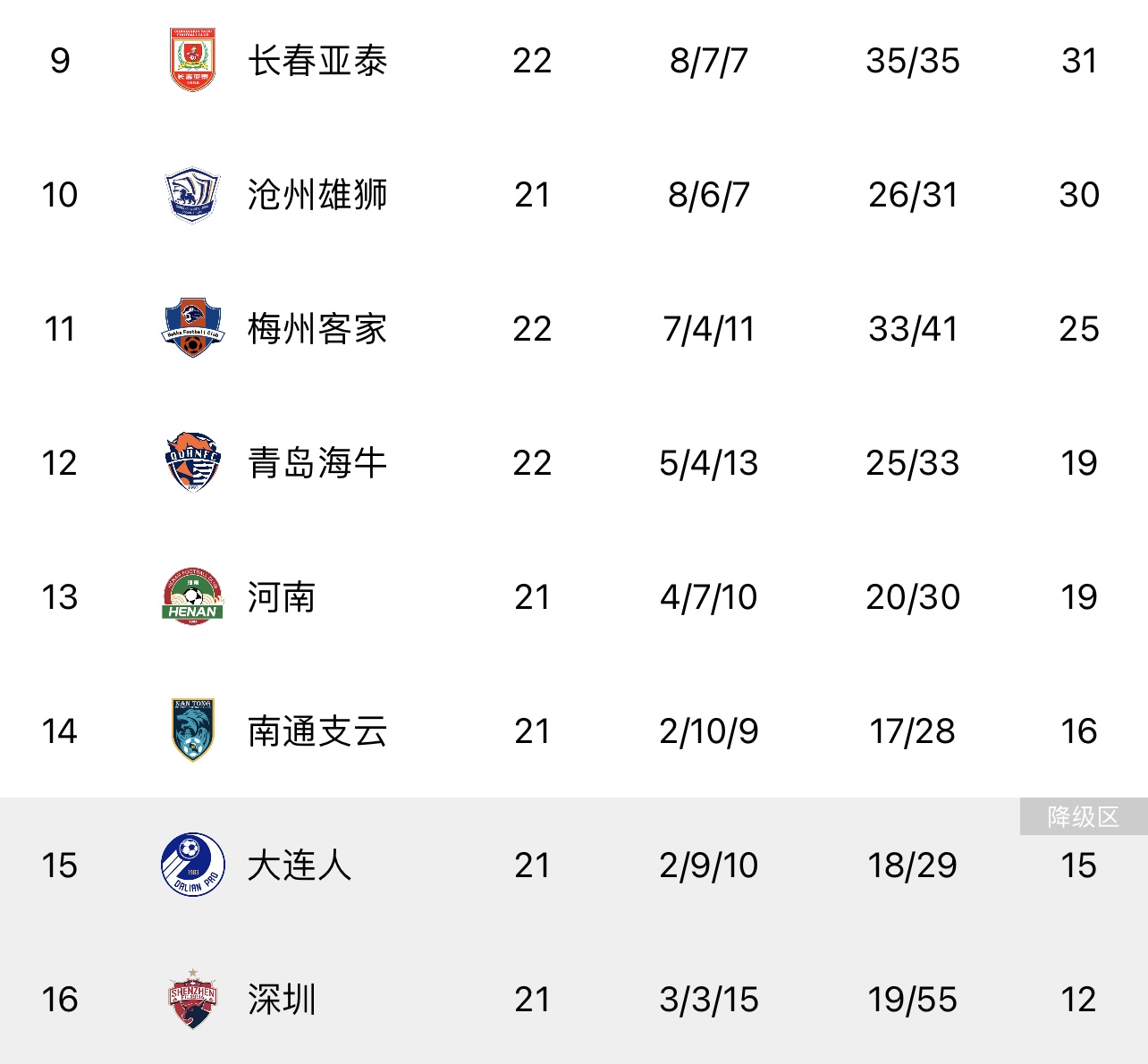Tap the 梅州客家 club logo
The height and width of the screenshot is (1064, 1148).
pyautogui.click(x=192, y=328)
